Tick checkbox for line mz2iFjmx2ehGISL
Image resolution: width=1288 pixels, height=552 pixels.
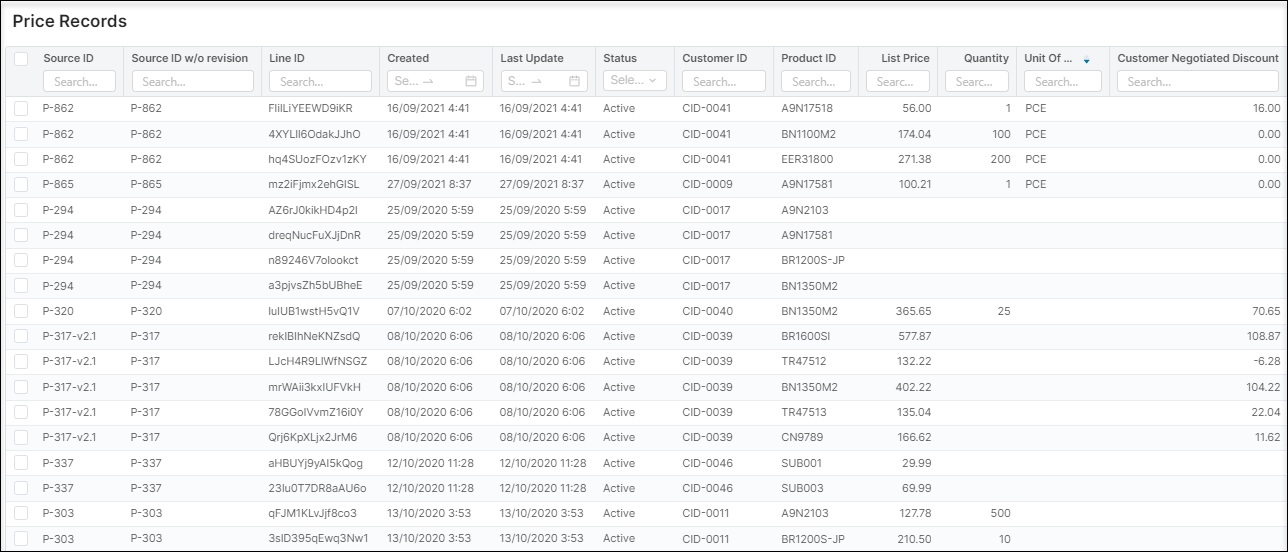[x=21, y=184]
